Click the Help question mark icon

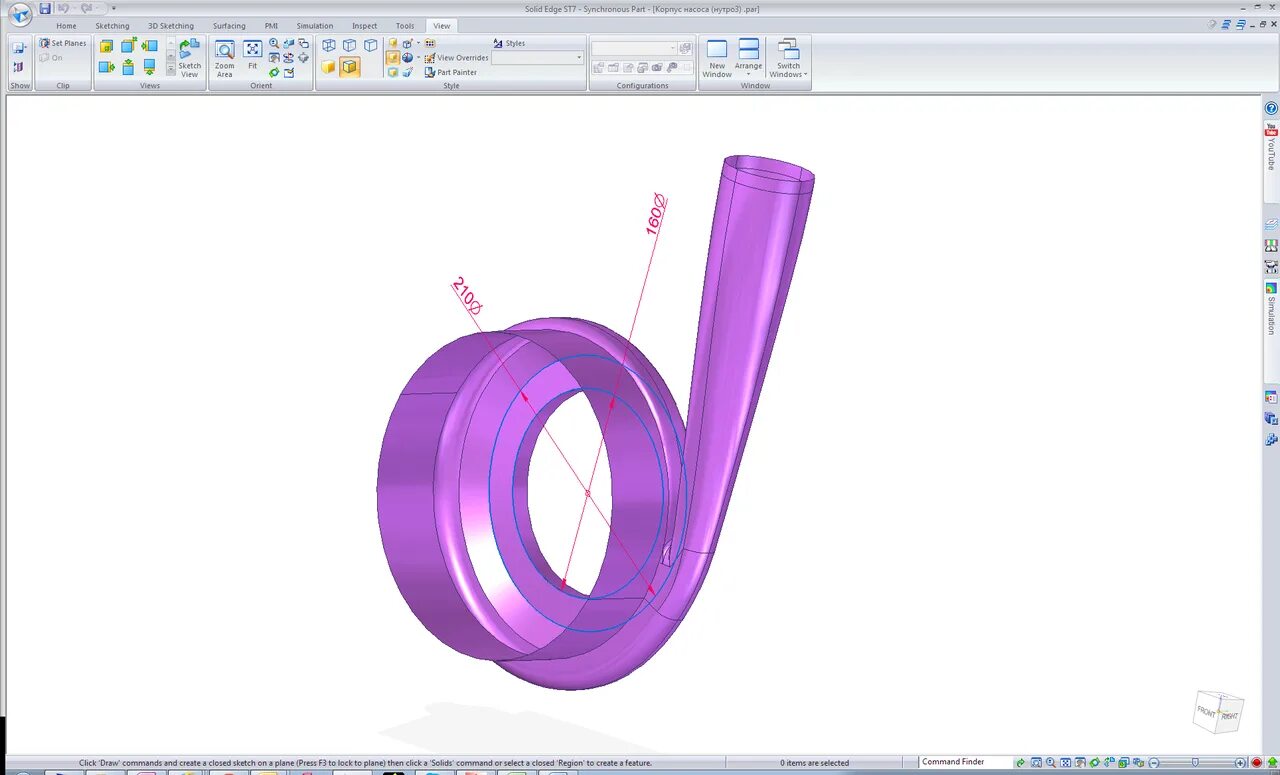(x=1272, y=108)
